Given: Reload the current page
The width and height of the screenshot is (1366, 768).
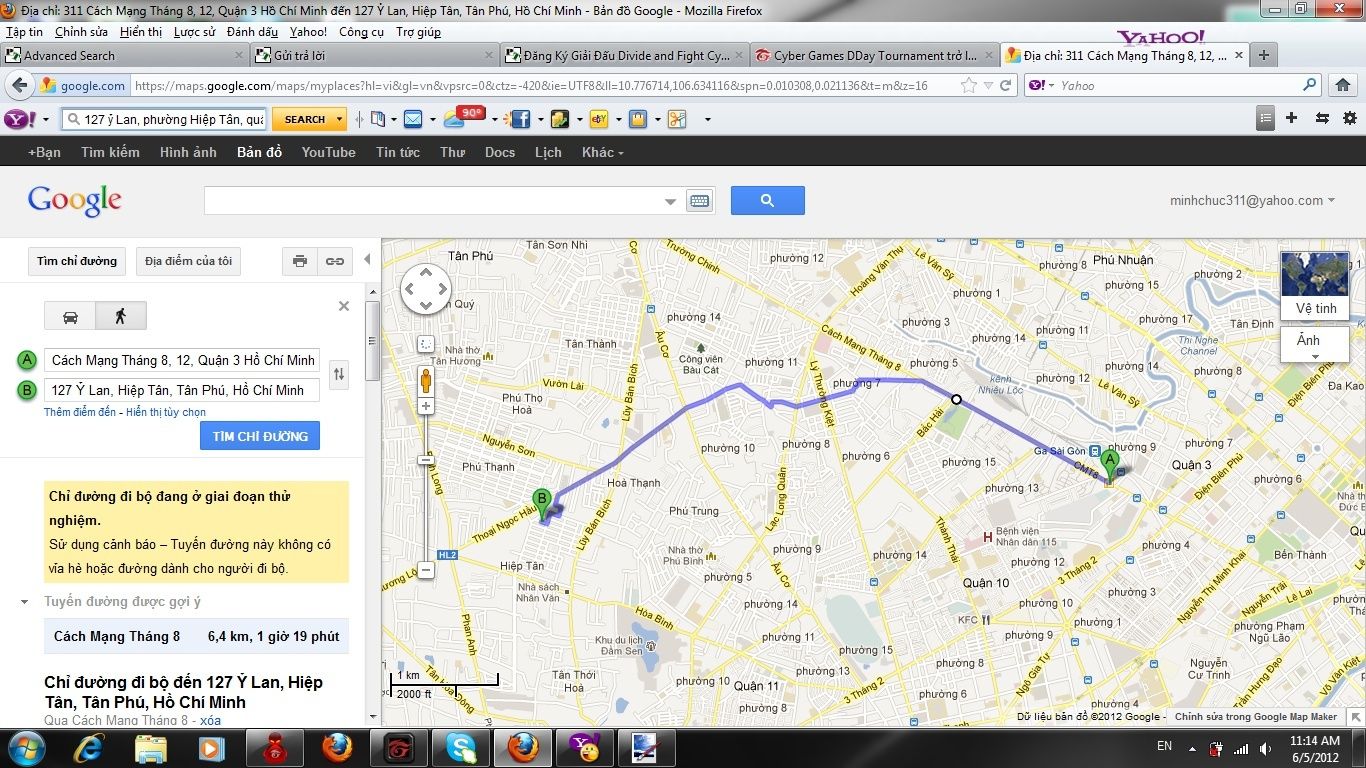Looking at the screenshot, I should click(x=1006, y=86).
